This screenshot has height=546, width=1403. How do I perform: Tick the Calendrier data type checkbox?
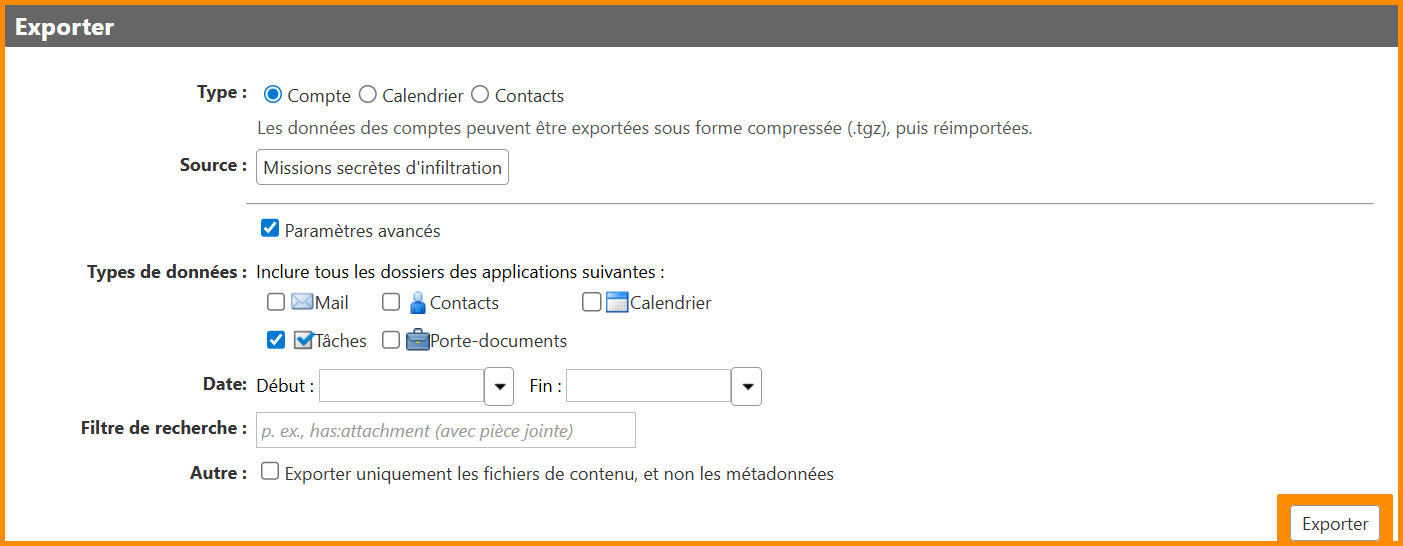pyautogui.click(x=591, y=302)
